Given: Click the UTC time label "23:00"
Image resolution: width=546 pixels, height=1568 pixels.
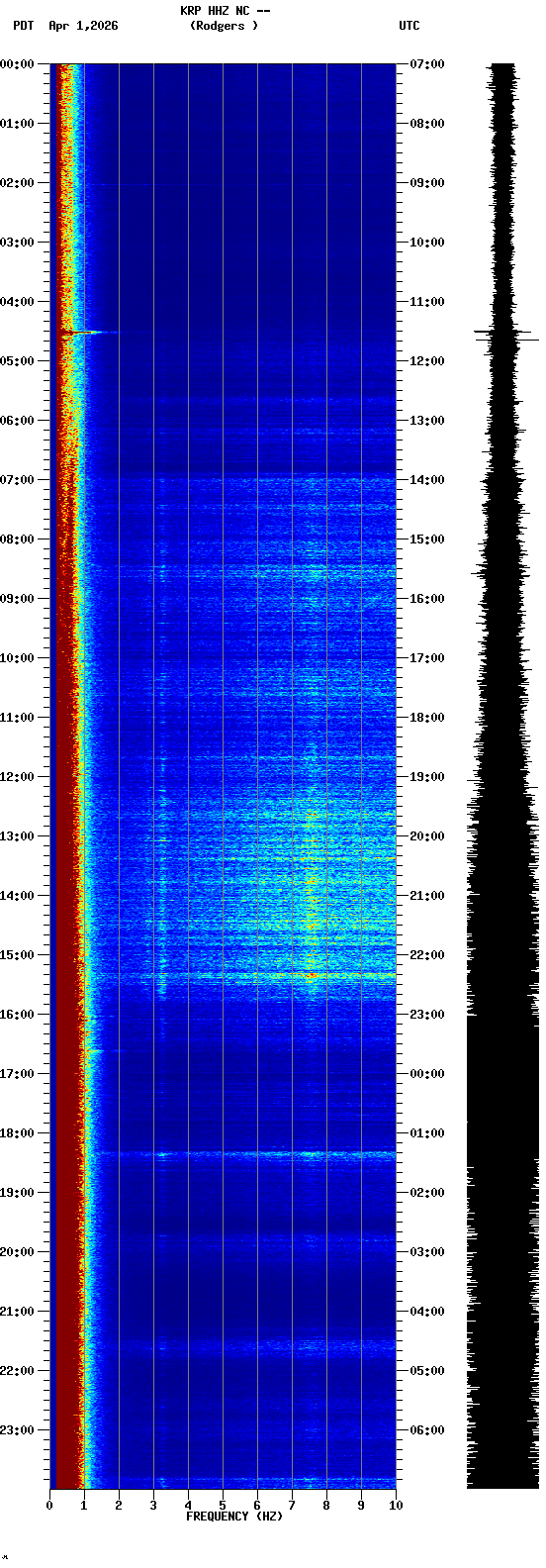Looking at the screenshot, I should click(x=427, y=1015).
